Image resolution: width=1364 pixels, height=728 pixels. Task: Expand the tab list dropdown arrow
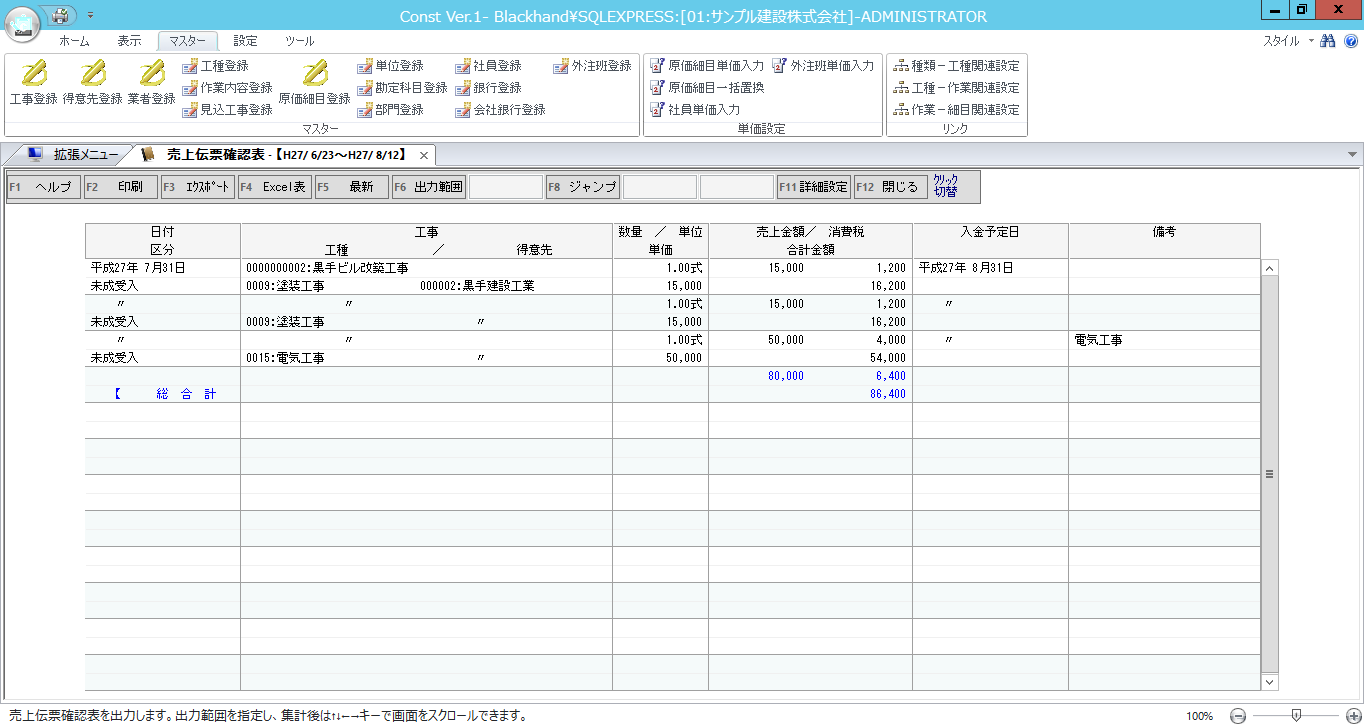(x=1352, y=155)
